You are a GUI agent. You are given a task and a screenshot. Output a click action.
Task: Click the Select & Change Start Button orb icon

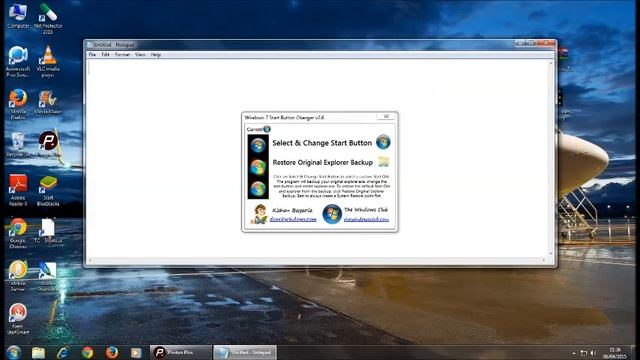point(383,142)
